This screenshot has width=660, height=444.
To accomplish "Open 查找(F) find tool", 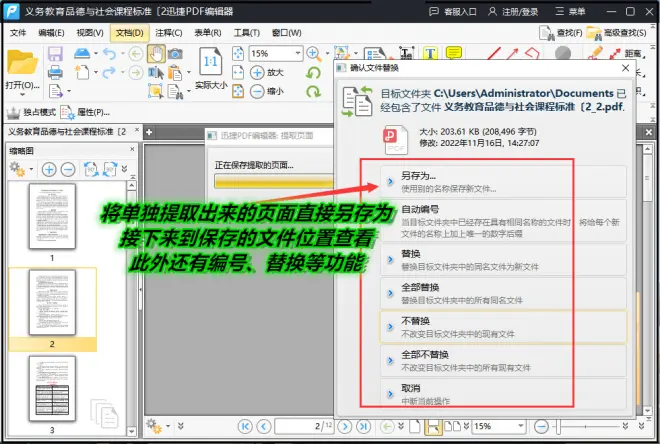I will point(561,33).
